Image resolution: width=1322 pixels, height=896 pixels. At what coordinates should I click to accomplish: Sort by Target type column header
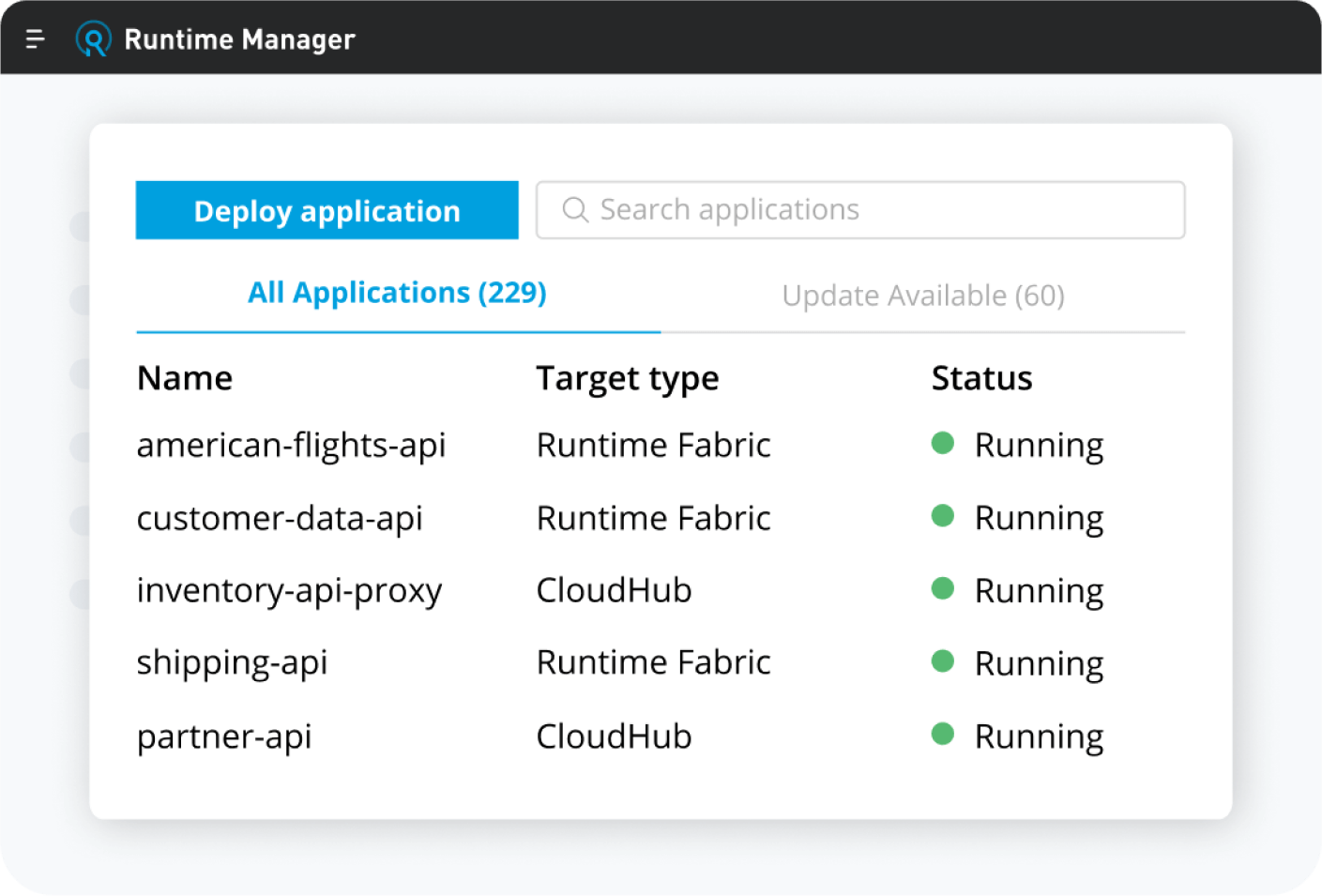(x=627, y=378)
